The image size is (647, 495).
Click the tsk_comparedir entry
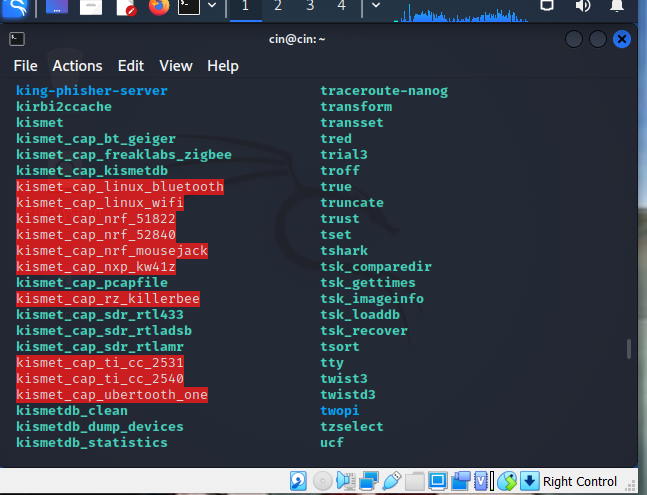[376, 266]
